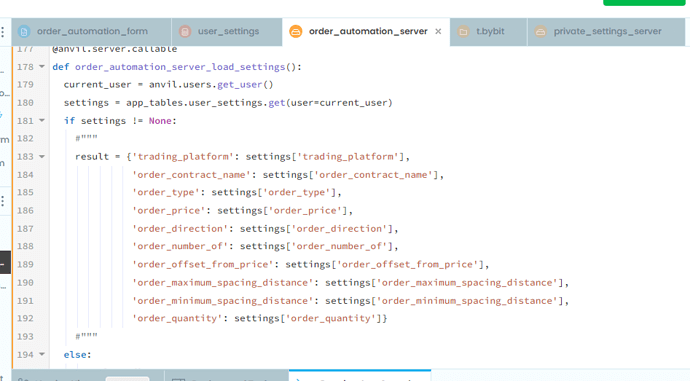
Task: Open the private_settings_server tab
Action: (606, 32)
